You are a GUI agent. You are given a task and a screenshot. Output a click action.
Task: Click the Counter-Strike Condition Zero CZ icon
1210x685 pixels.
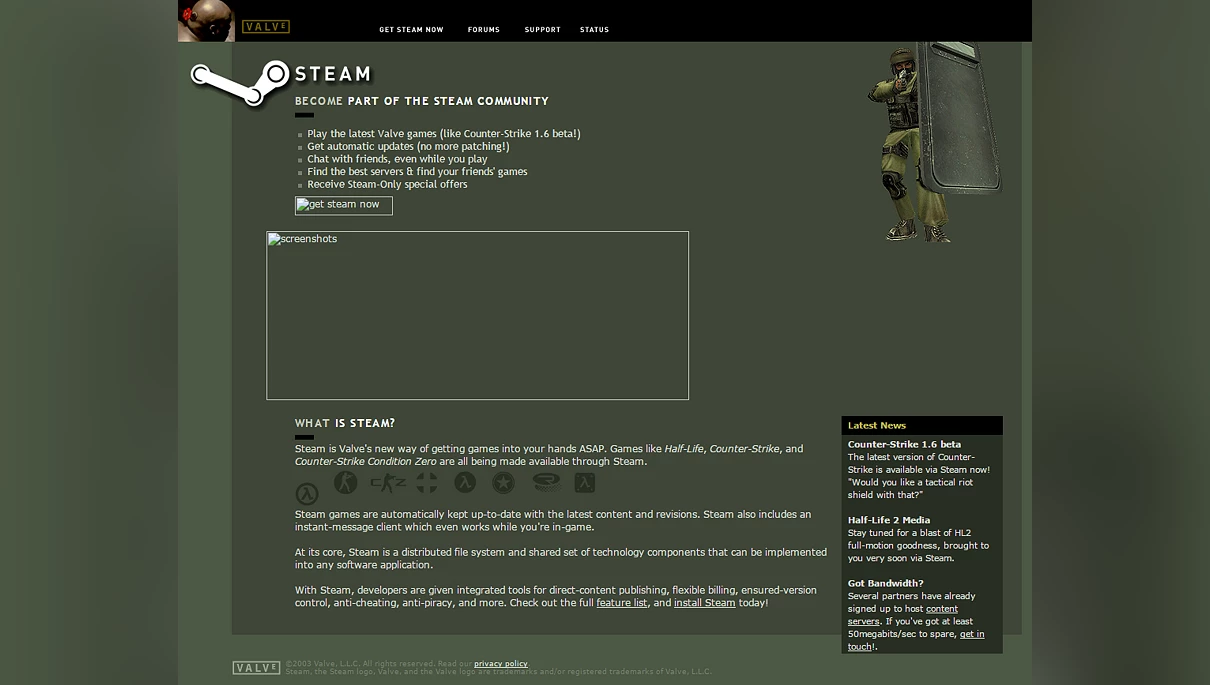[x=388, y=483]
